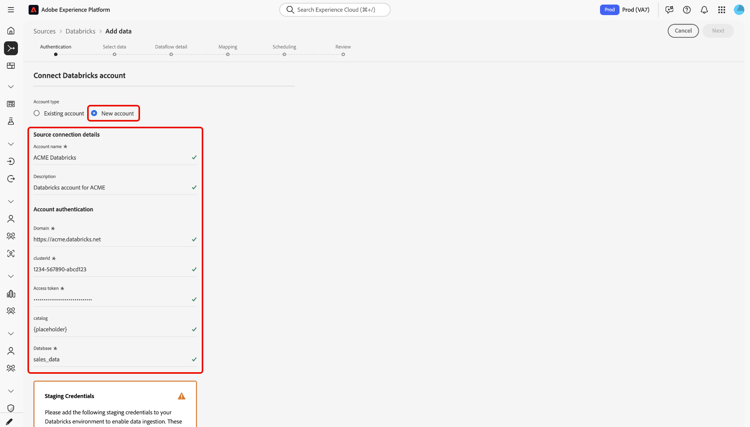Click the Cancel button
This screenshot has height=427, width=750.
683,31
